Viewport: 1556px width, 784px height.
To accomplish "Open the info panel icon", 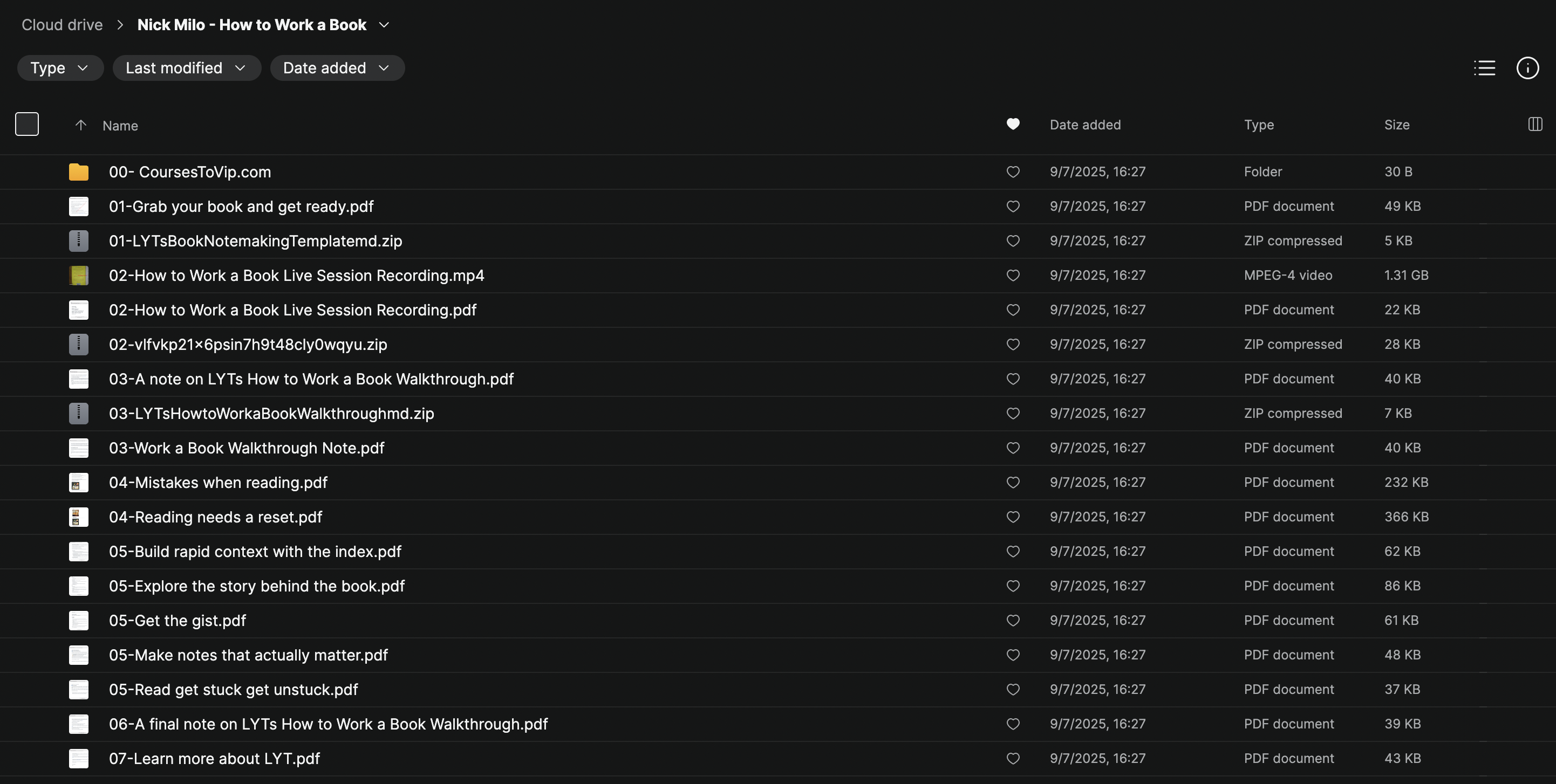I will coord(1527,67).
